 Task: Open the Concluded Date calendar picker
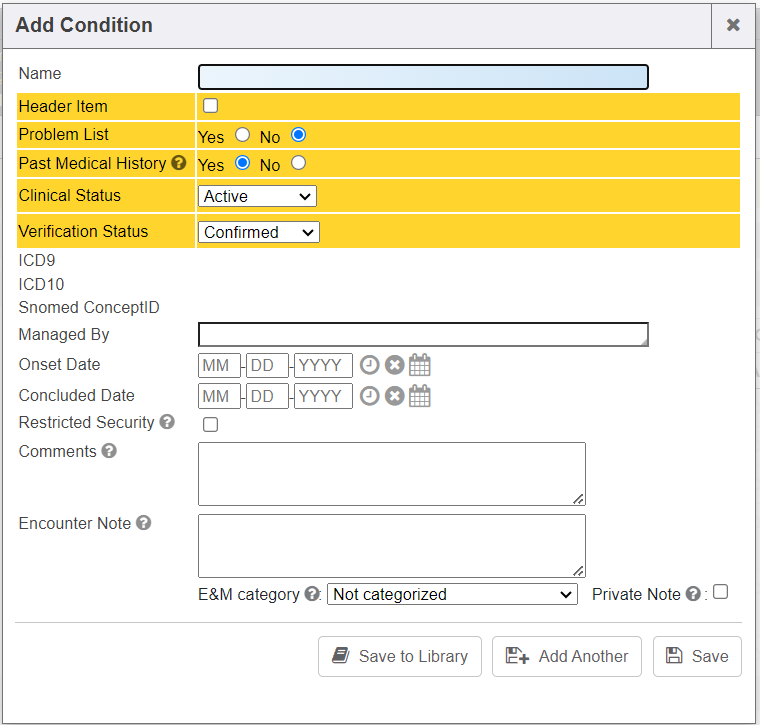pos(420,397)
